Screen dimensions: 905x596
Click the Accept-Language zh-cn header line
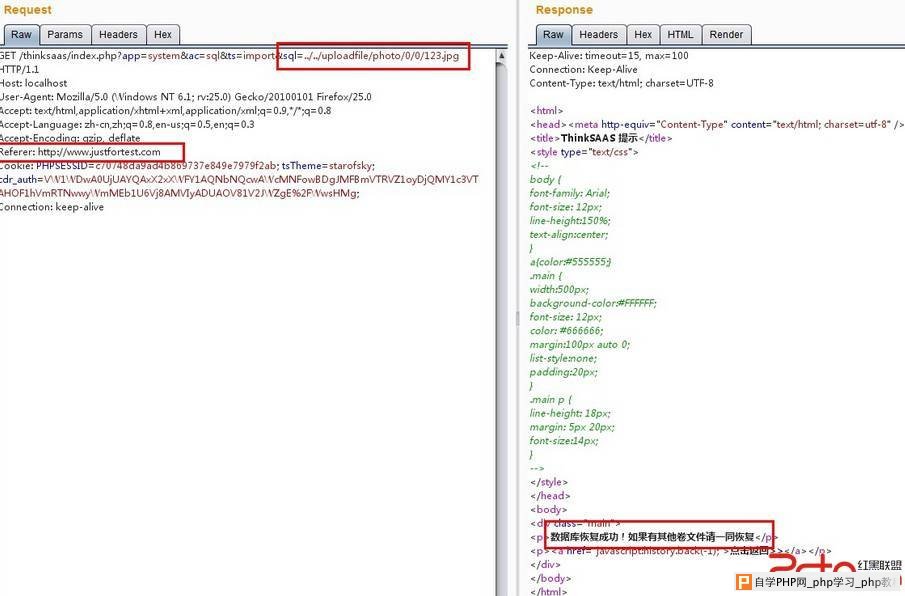click(127, 125)
